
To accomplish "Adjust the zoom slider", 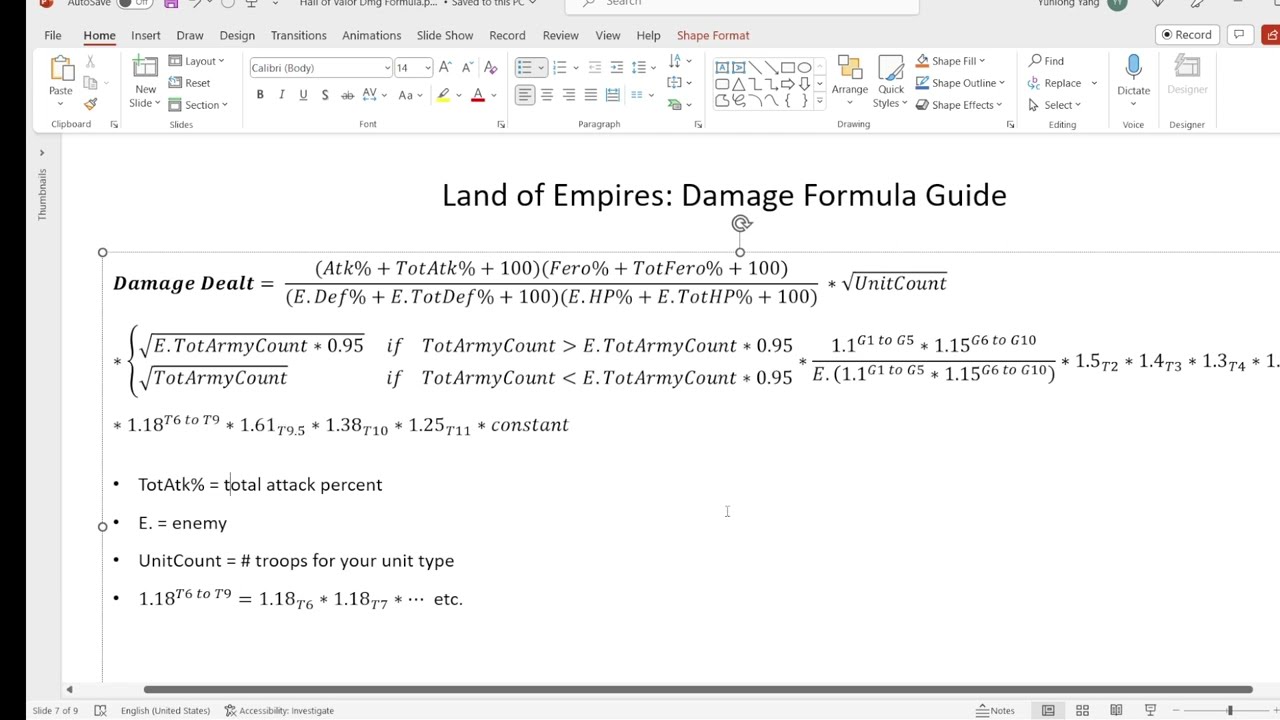I will point(1230,710).
